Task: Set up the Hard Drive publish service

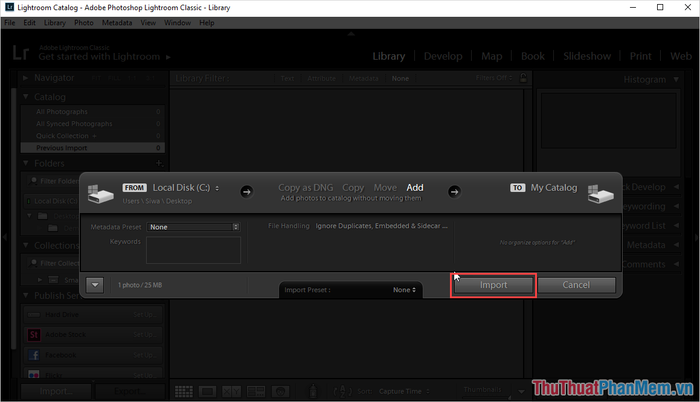Action: (x=145, y=315)
